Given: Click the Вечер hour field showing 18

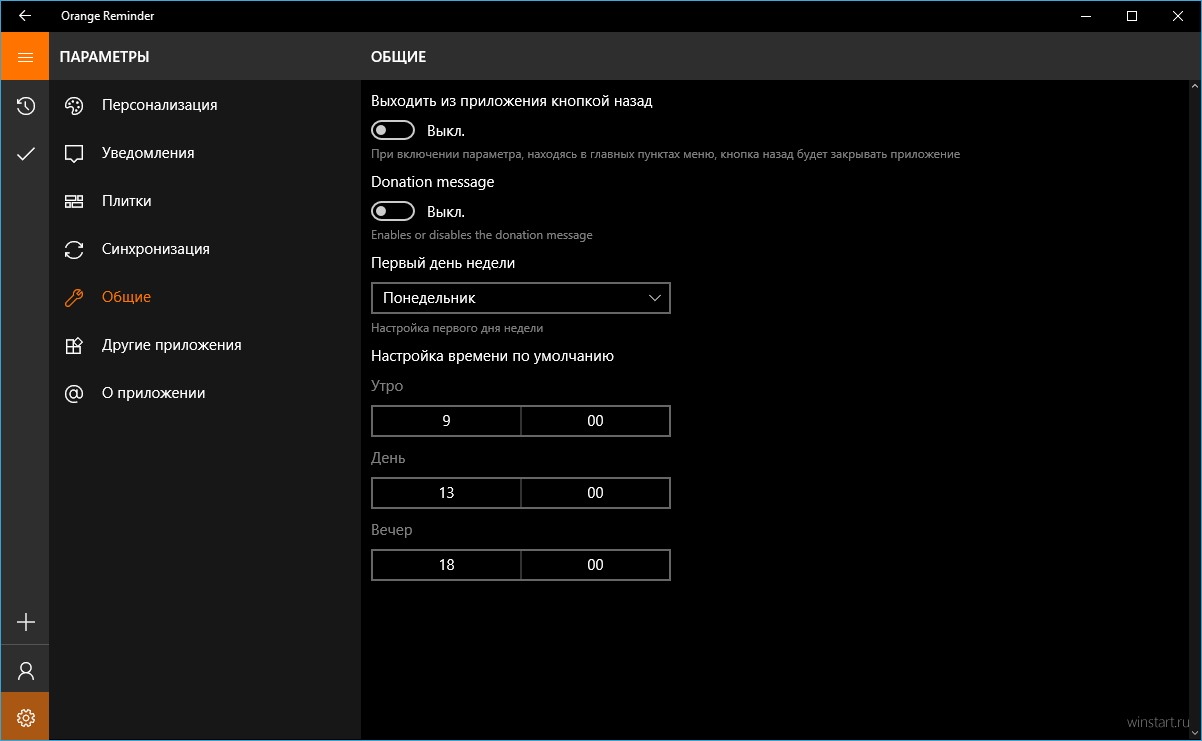Looking at the screenshot, I should (x=446, y=565).
